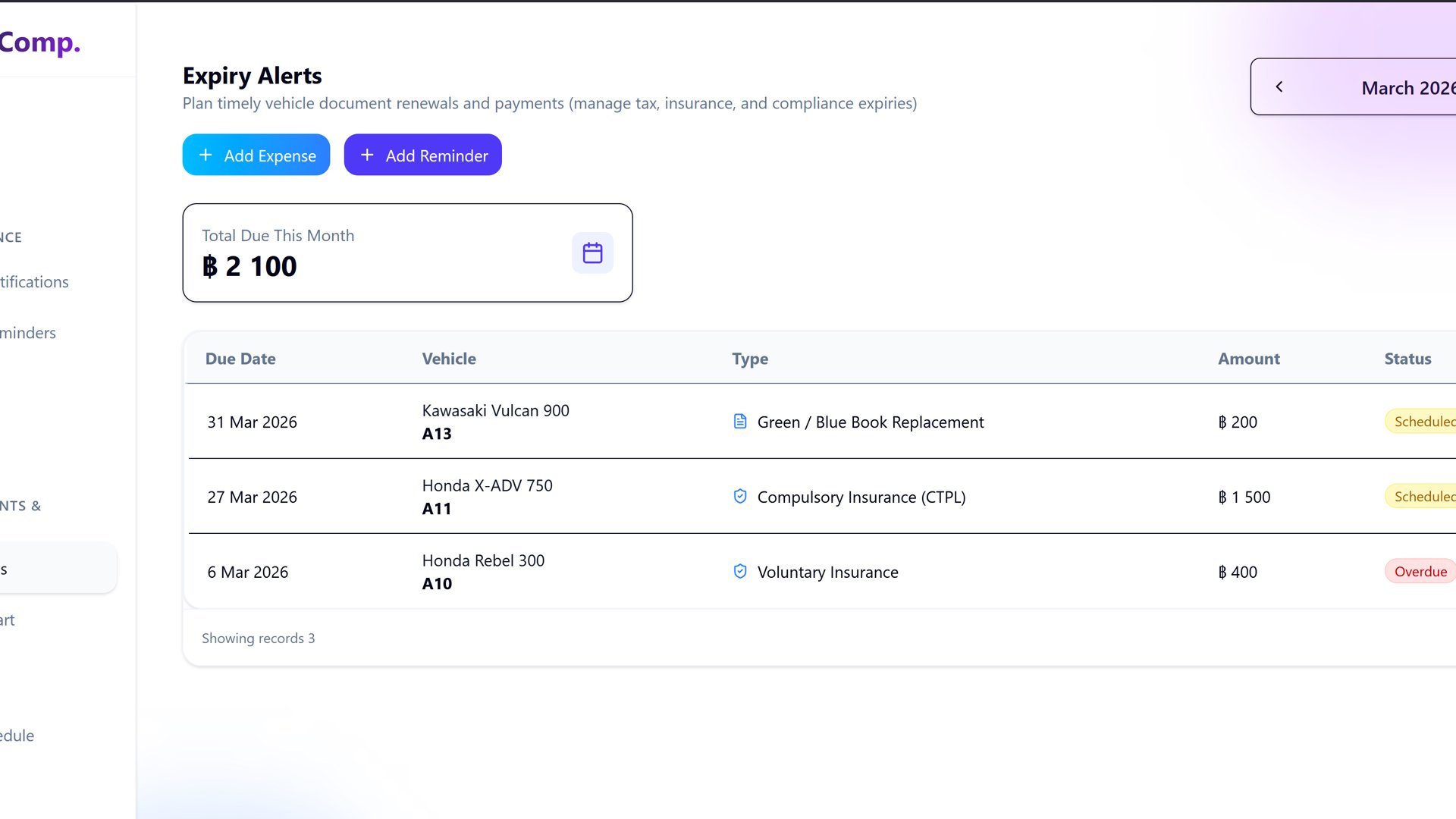Click the Voluntary Insurance type
Screen dimensions: 1456x819
(x=828, y=572)
